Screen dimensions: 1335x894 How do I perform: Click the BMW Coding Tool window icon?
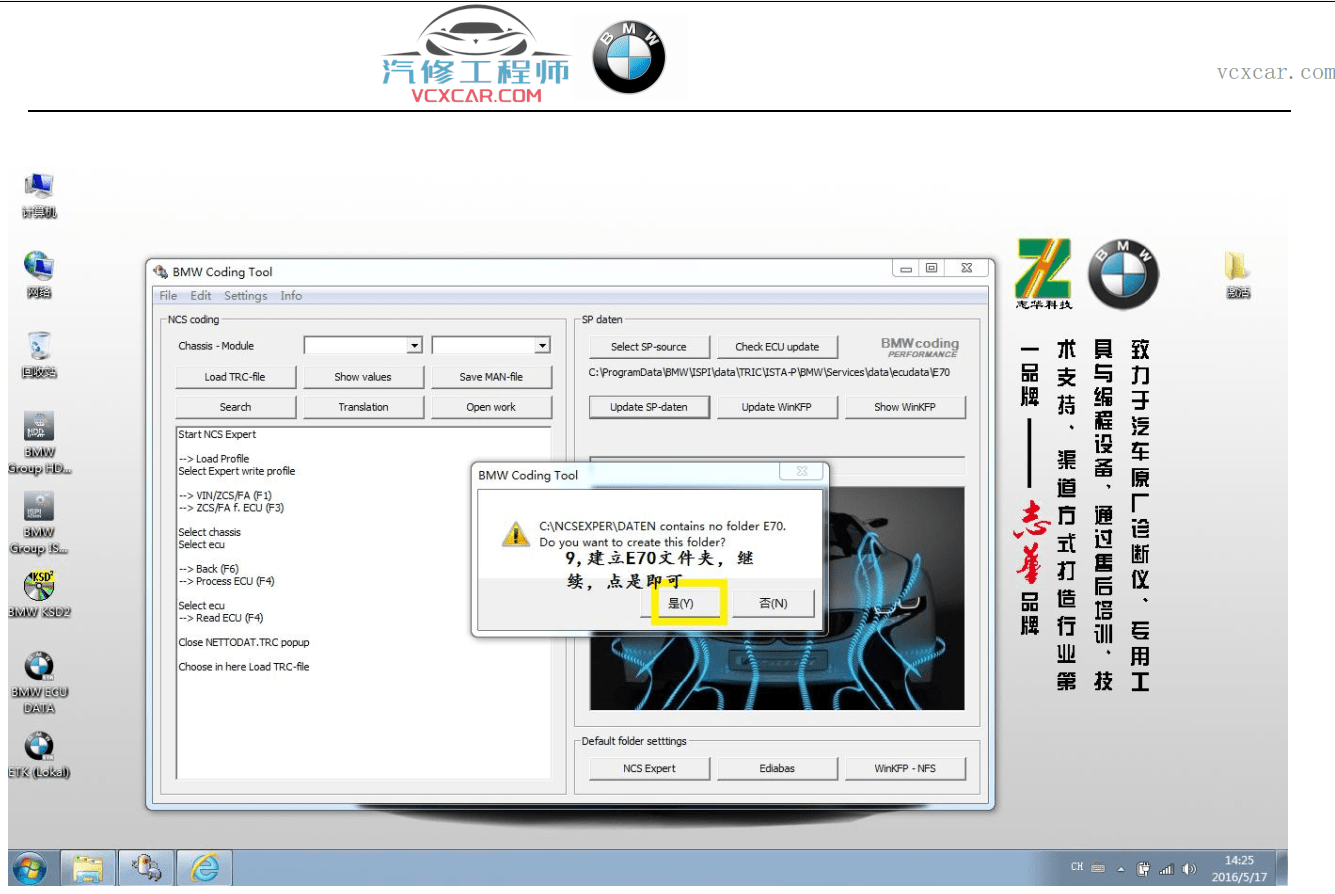(x=158, y=271)
